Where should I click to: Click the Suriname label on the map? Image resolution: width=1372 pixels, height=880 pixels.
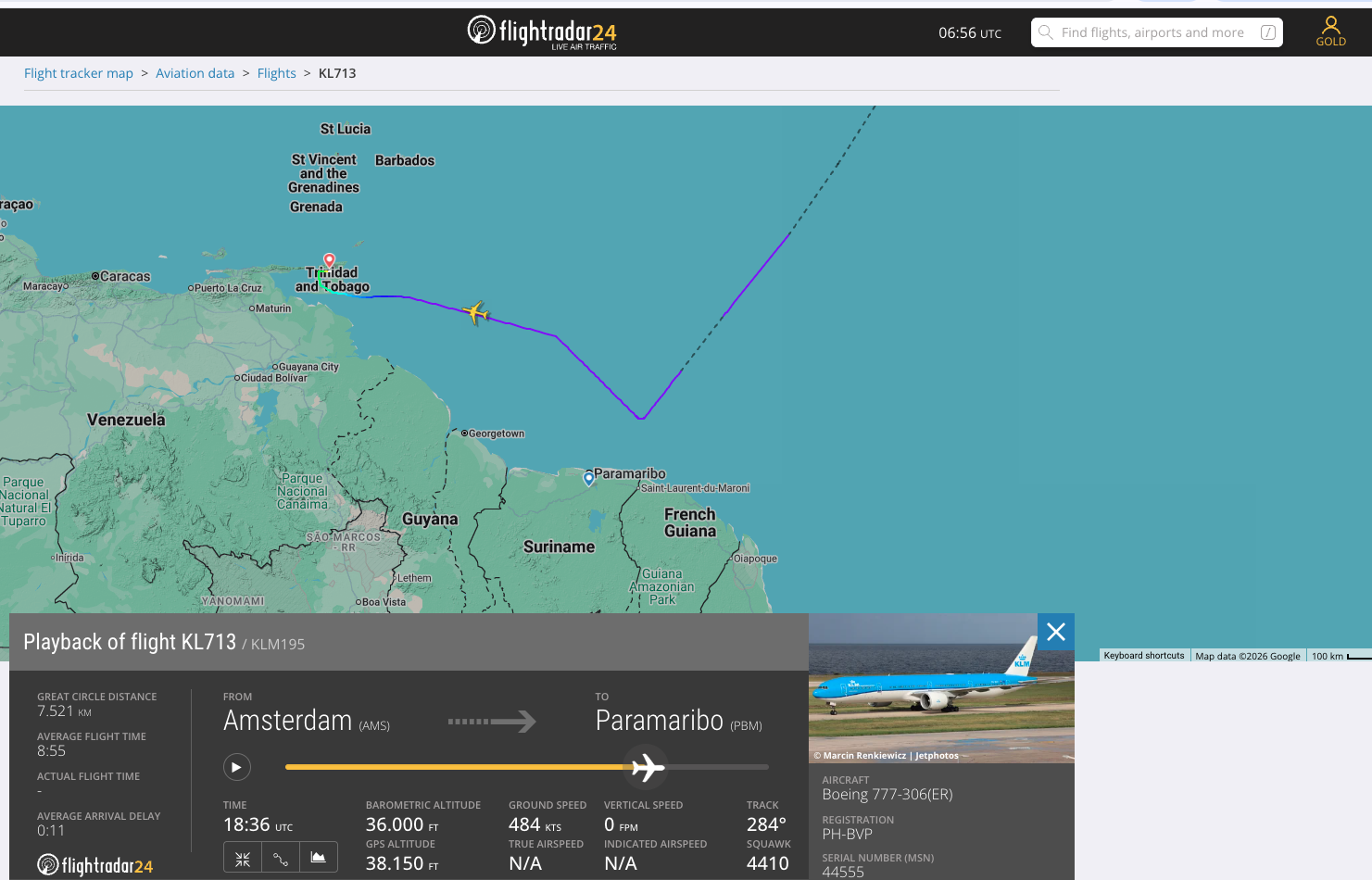point(560,547)
